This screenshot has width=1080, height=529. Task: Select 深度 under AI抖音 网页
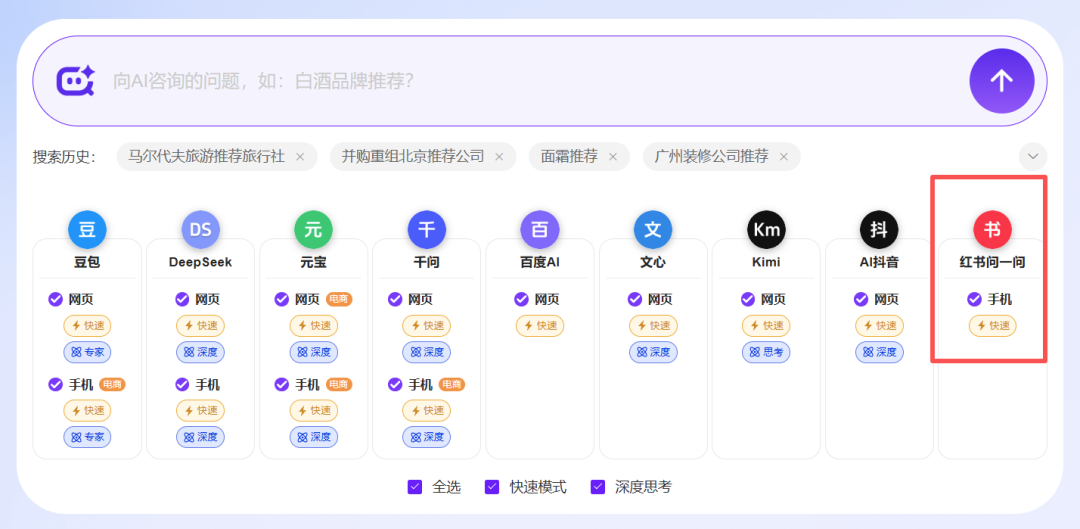click(x=879, y=352)
